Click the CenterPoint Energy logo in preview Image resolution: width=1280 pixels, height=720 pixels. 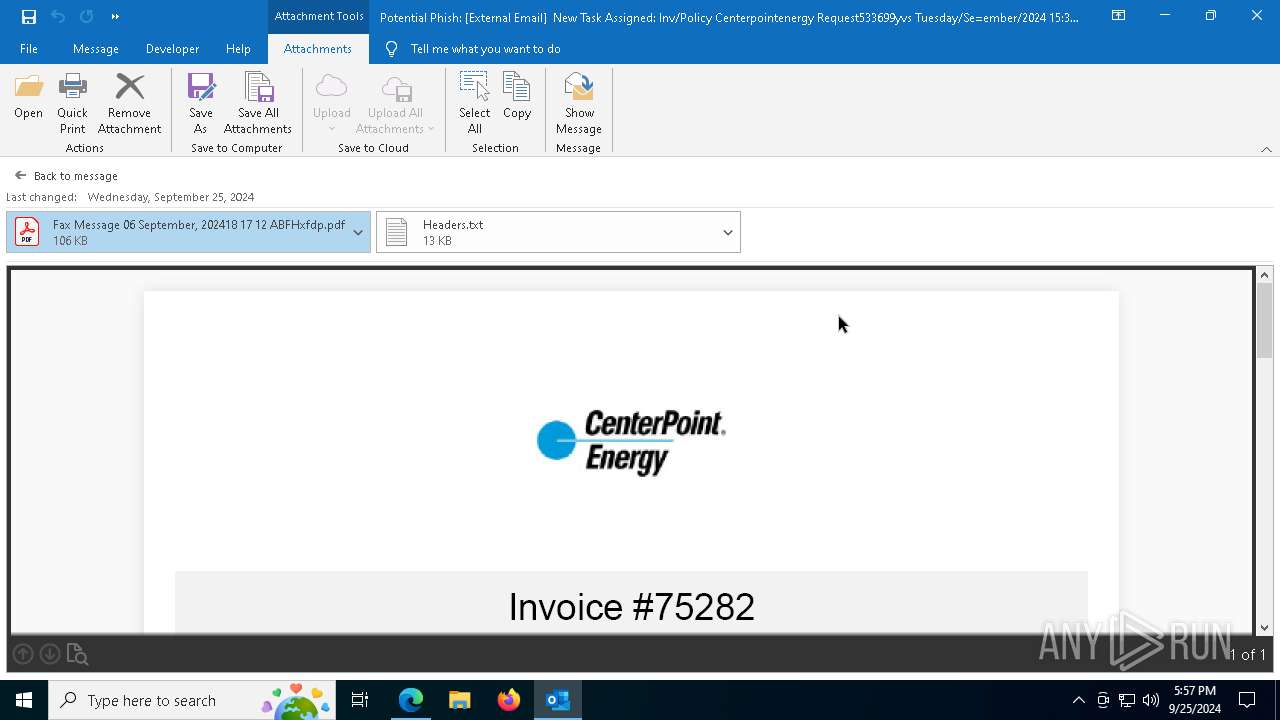(x=631, y=441)
